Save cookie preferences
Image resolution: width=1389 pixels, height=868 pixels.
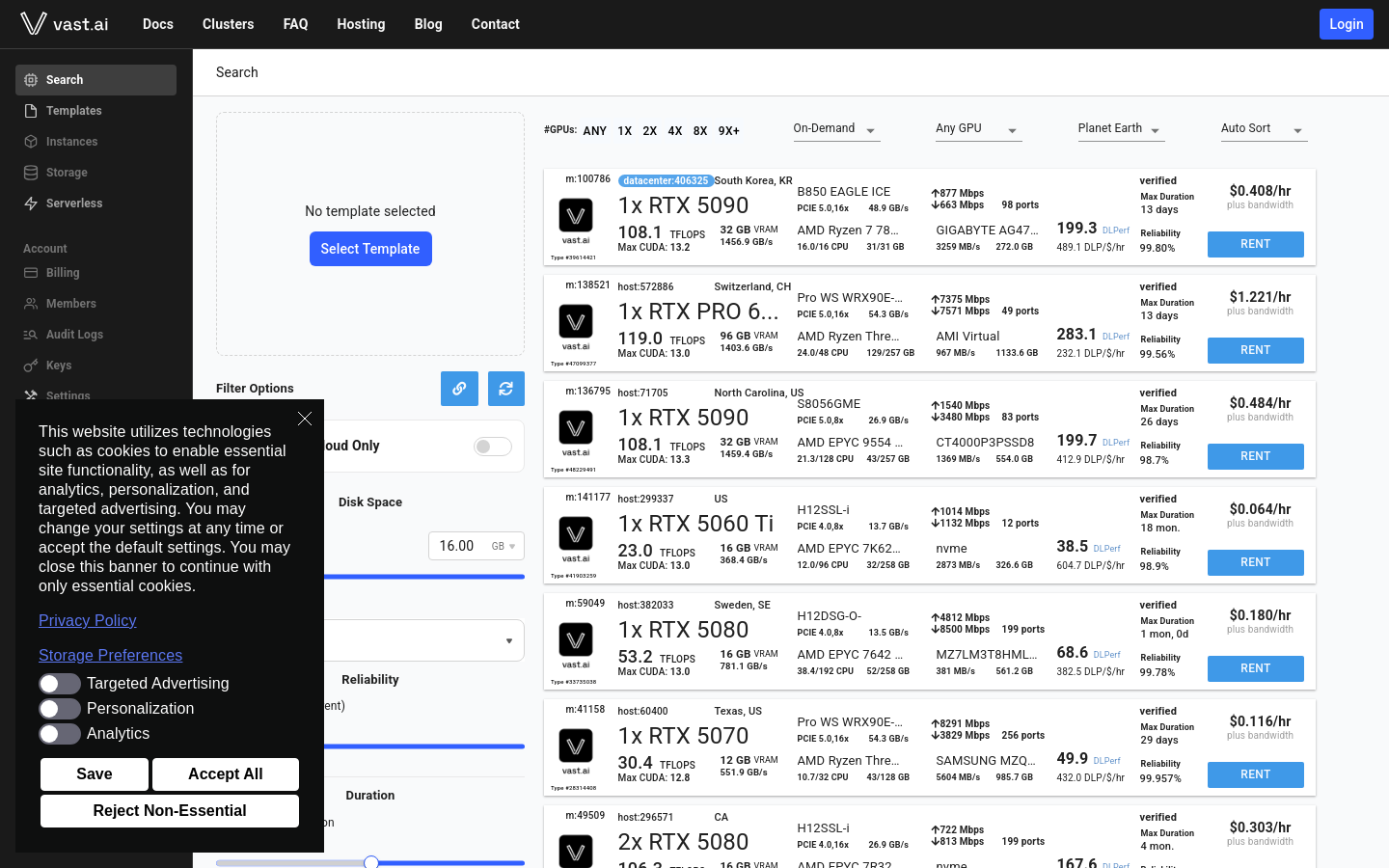95,774
